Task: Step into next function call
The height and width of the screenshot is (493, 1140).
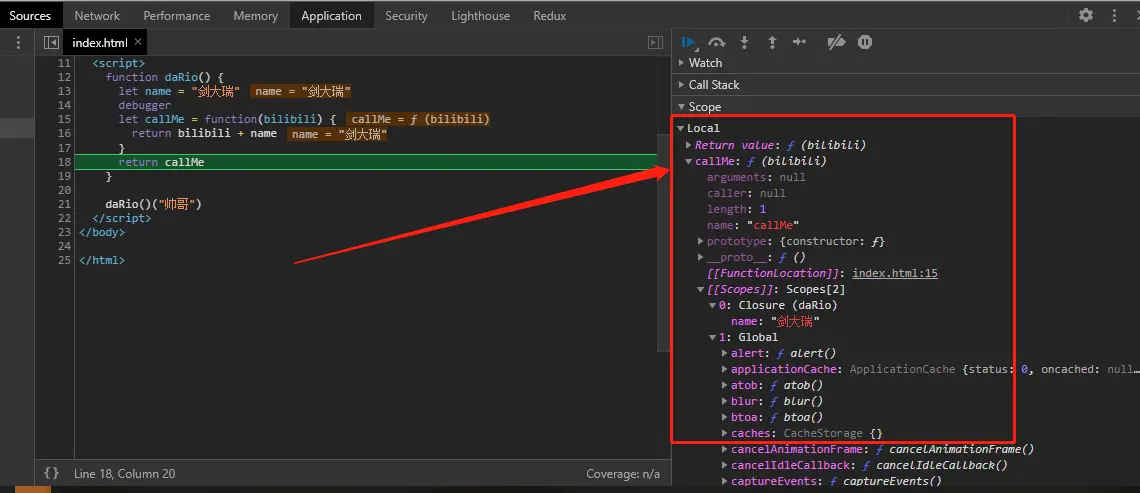Action: coord(744,42)
